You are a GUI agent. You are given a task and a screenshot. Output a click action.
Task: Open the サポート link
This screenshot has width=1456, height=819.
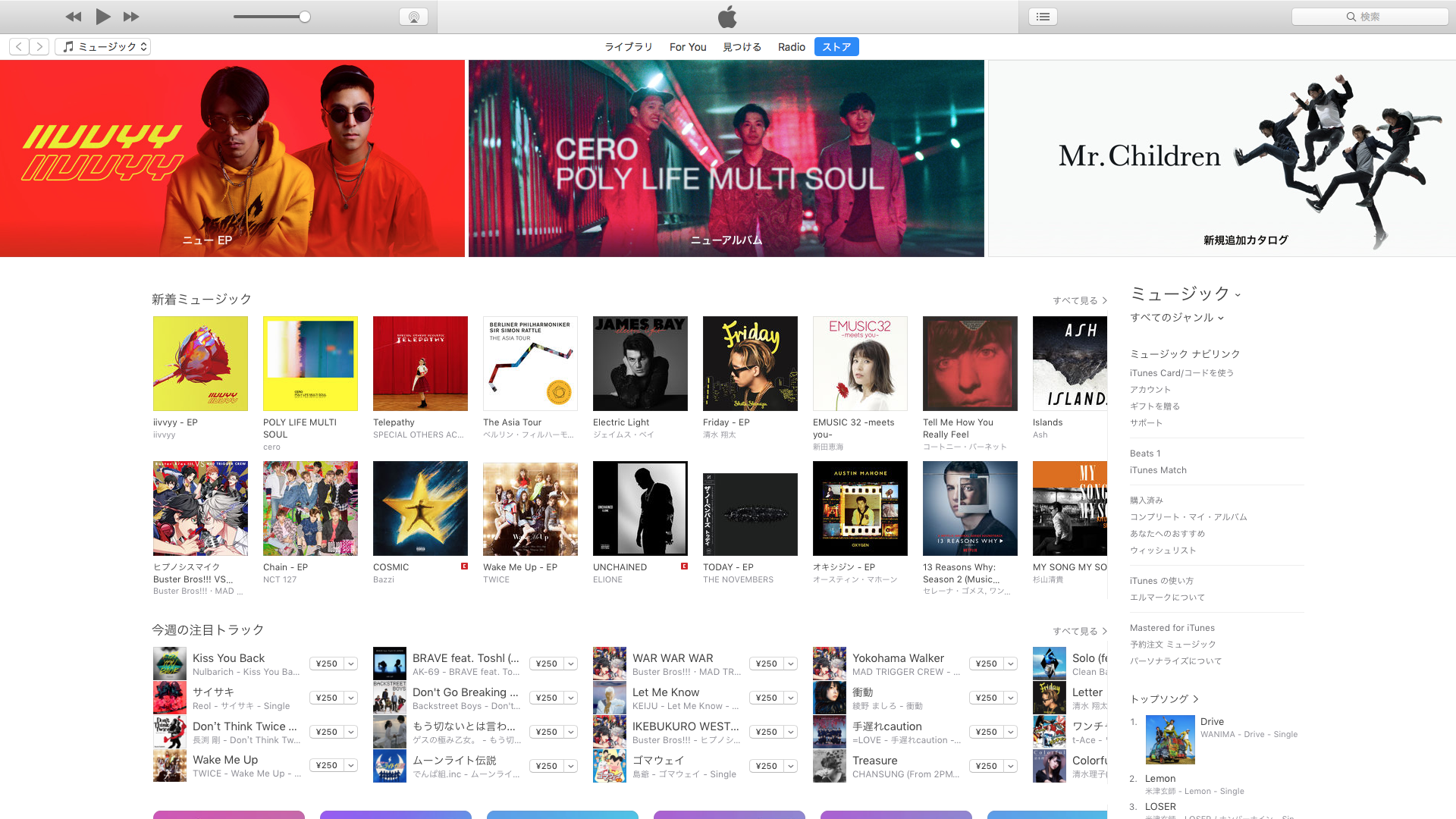click(1146, 423)
